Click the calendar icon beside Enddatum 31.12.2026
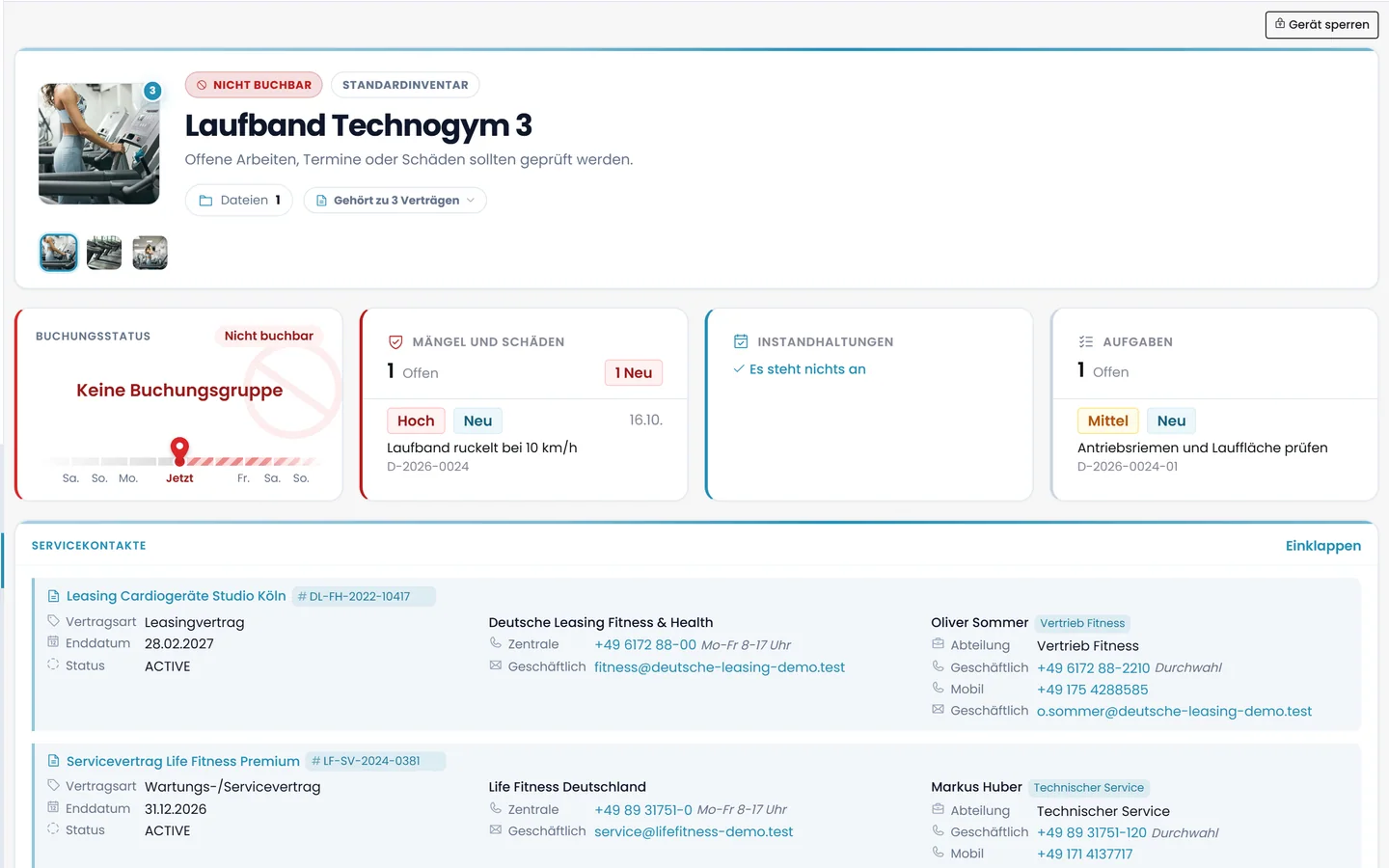1389x868 pixels. click(x=53, y=807)
